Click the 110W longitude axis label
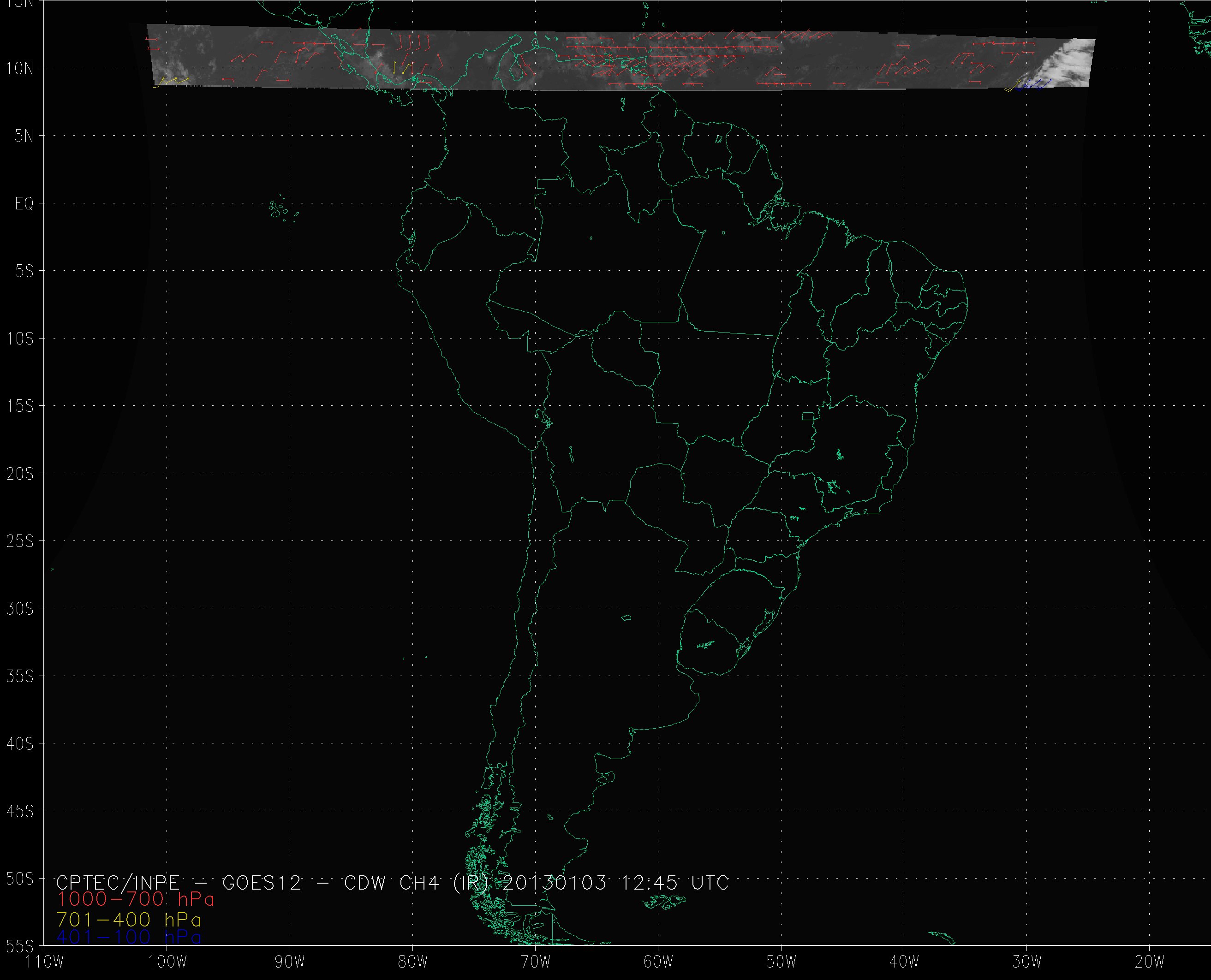The height and width of the screenshot is (980, 1211). point(45,962)
